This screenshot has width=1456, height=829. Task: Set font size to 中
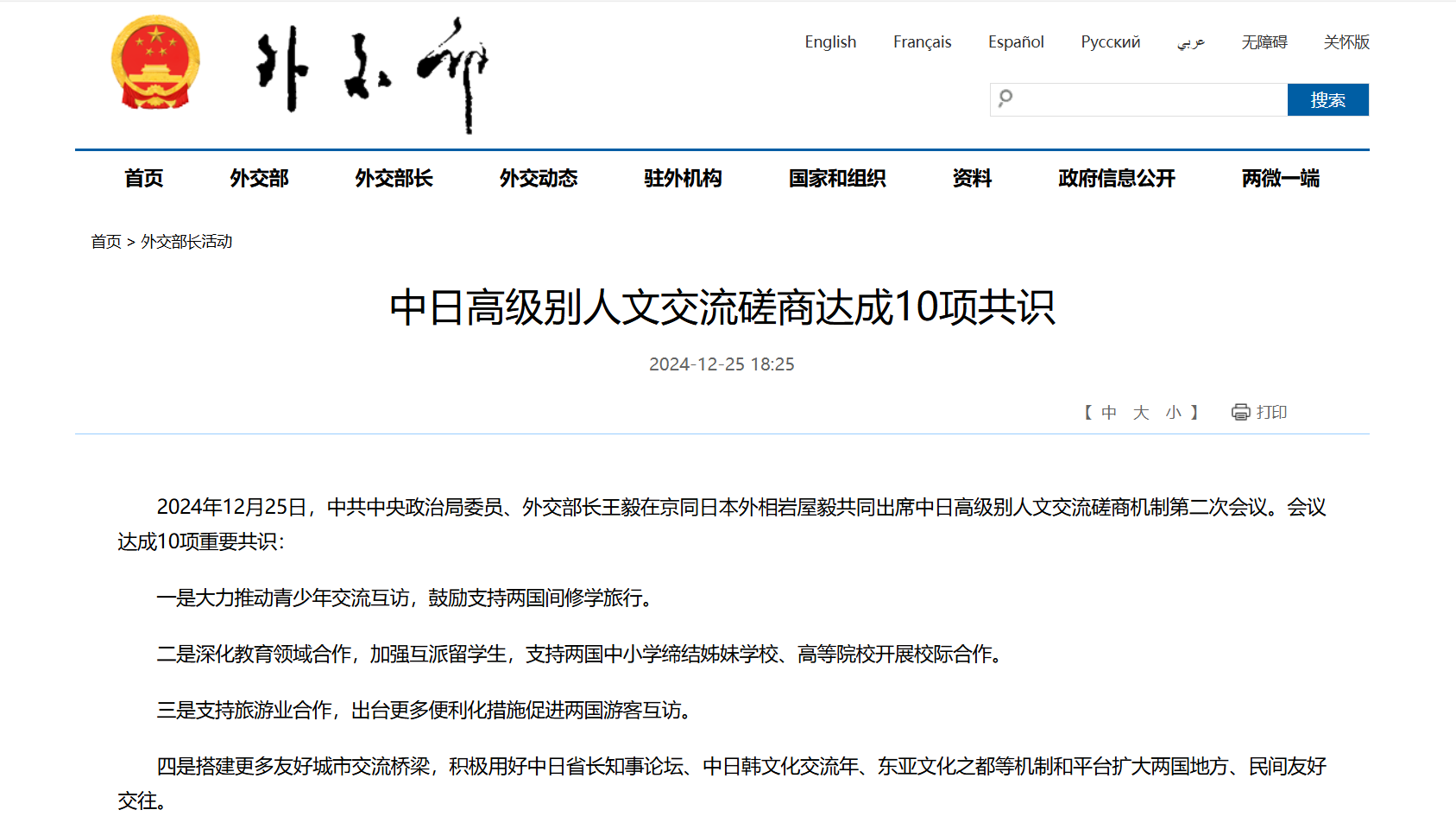(x=1109, y=413)
